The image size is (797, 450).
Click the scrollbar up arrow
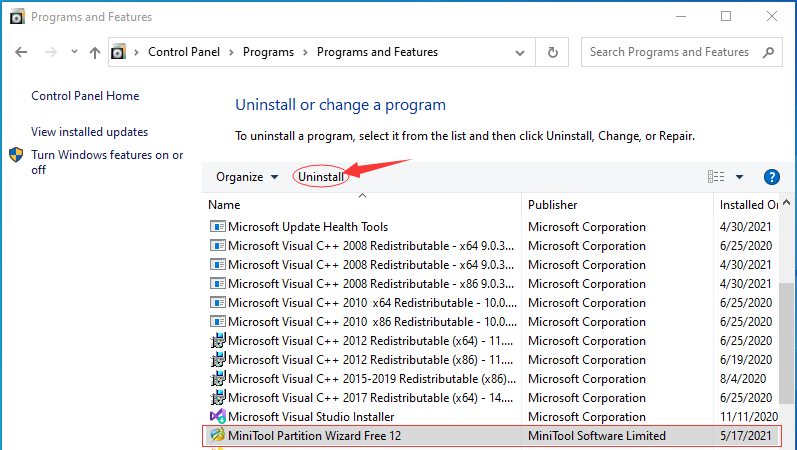coord(786,202)
